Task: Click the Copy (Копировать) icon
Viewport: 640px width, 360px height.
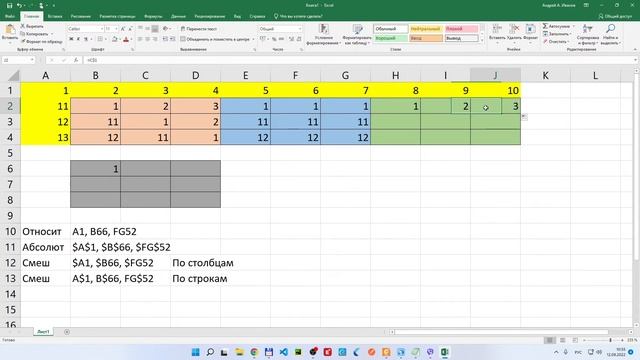Action: (x=23, y=34)
